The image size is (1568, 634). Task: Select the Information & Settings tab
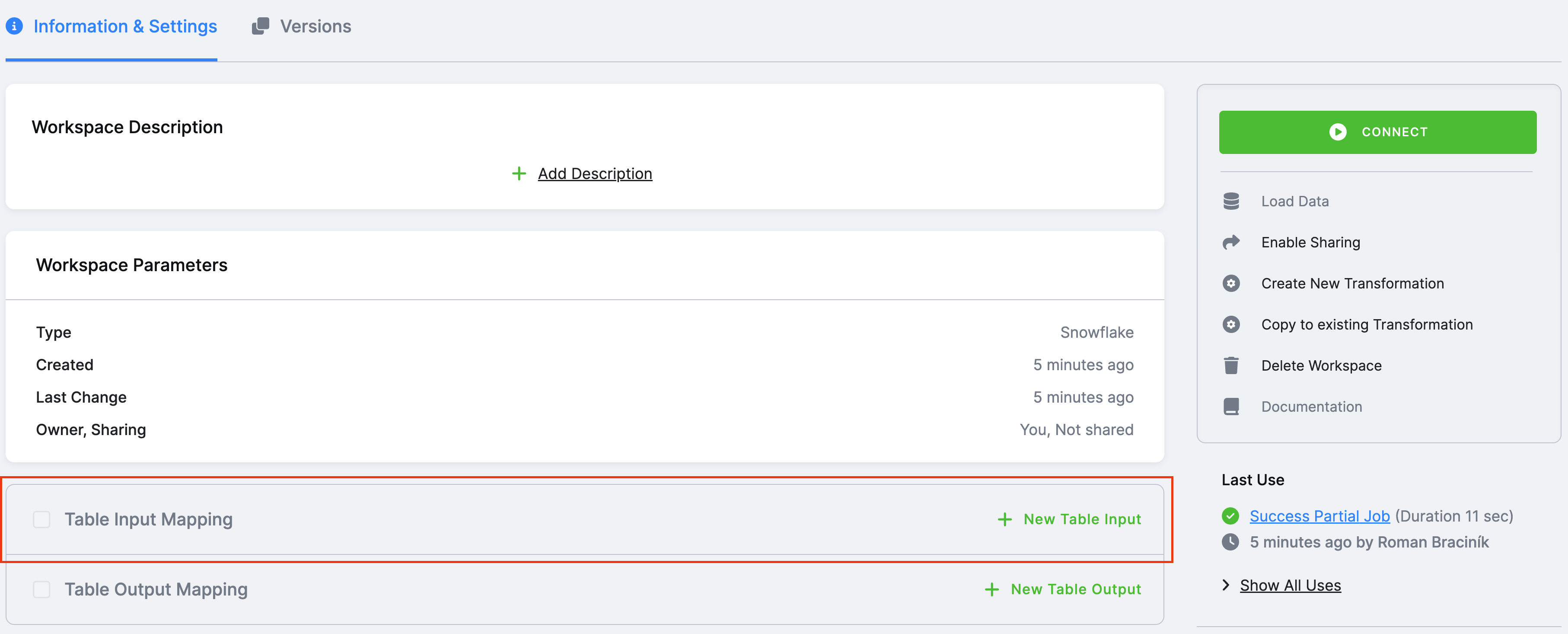coord(125,26)
